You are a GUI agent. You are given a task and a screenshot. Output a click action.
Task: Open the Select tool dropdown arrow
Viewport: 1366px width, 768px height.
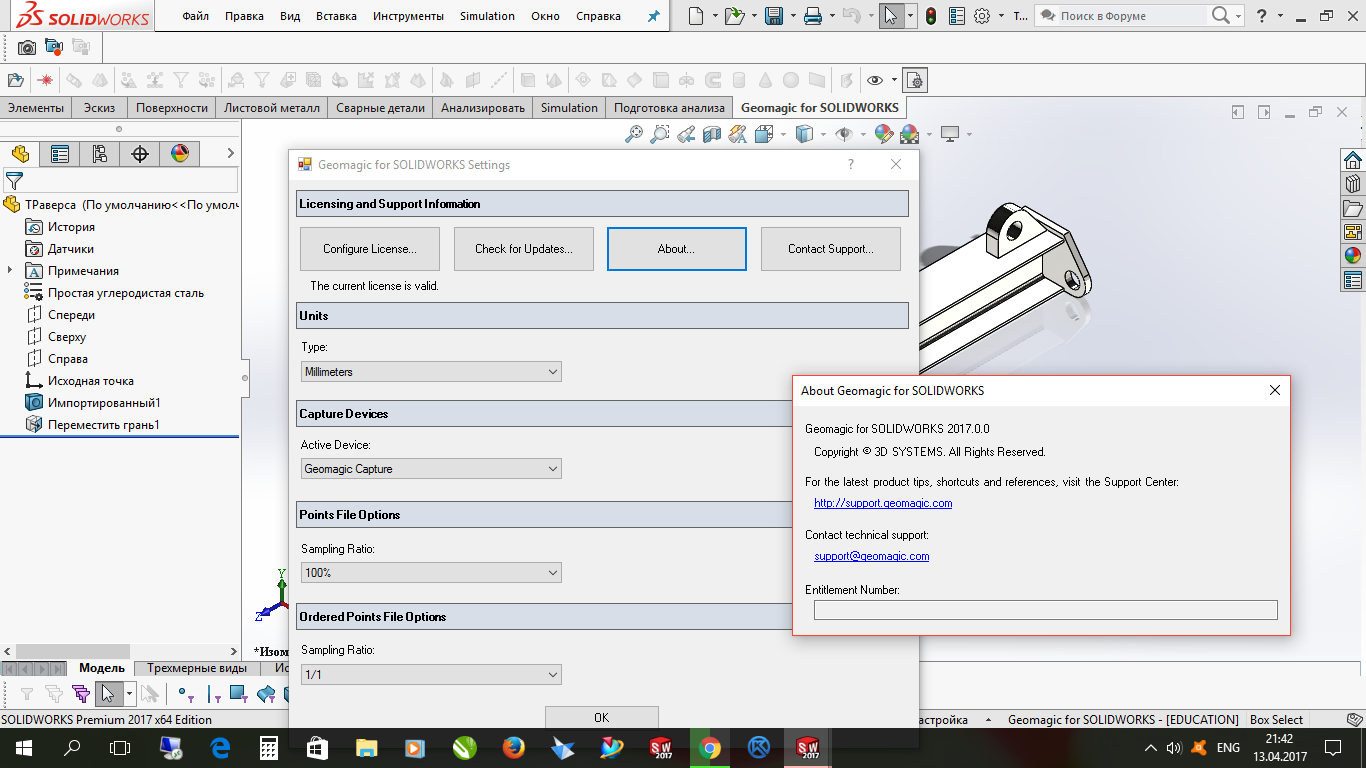910,16
